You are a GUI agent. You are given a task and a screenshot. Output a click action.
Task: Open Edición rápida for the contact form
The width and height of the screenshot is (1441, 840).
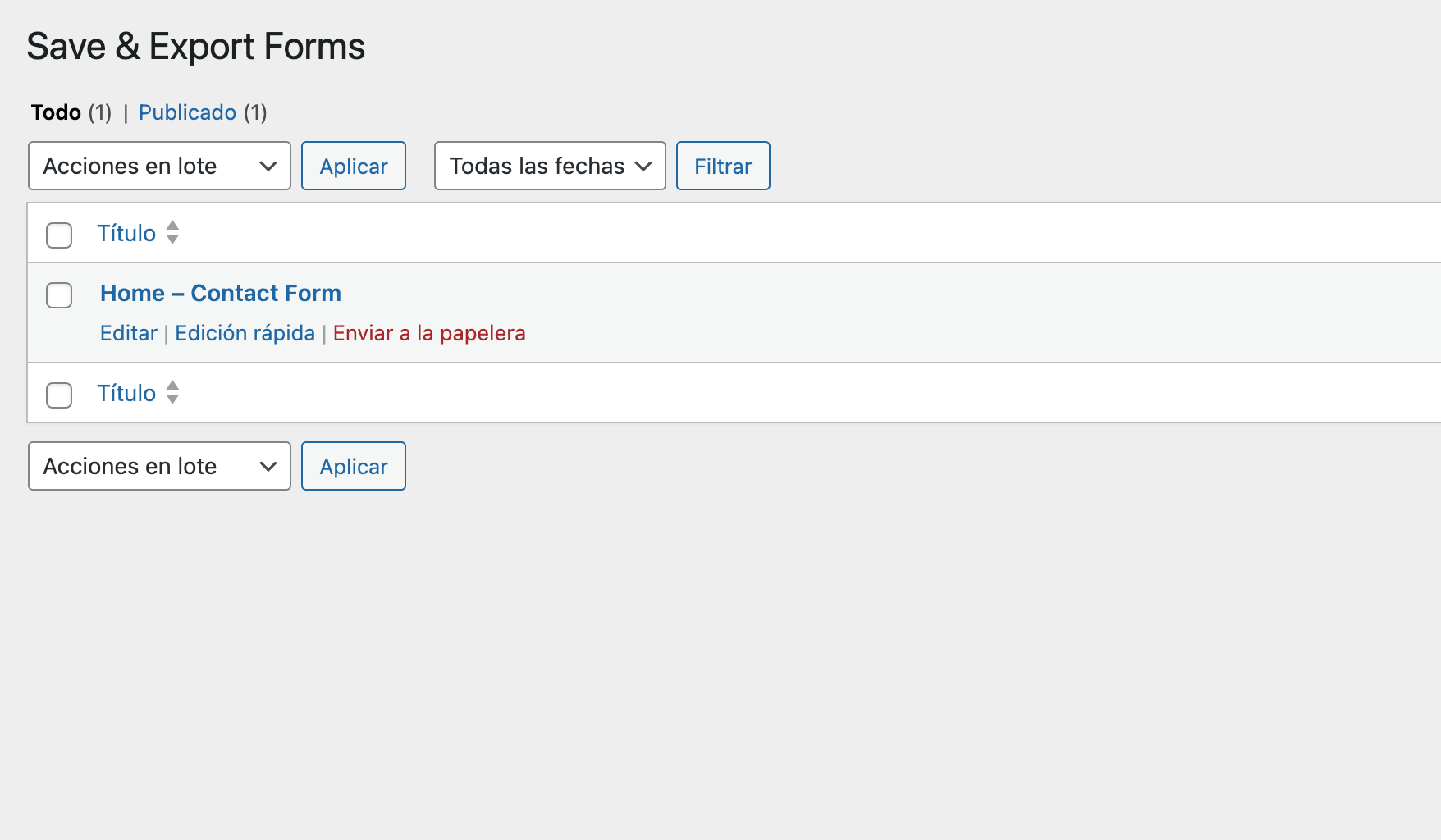point(245,333)
